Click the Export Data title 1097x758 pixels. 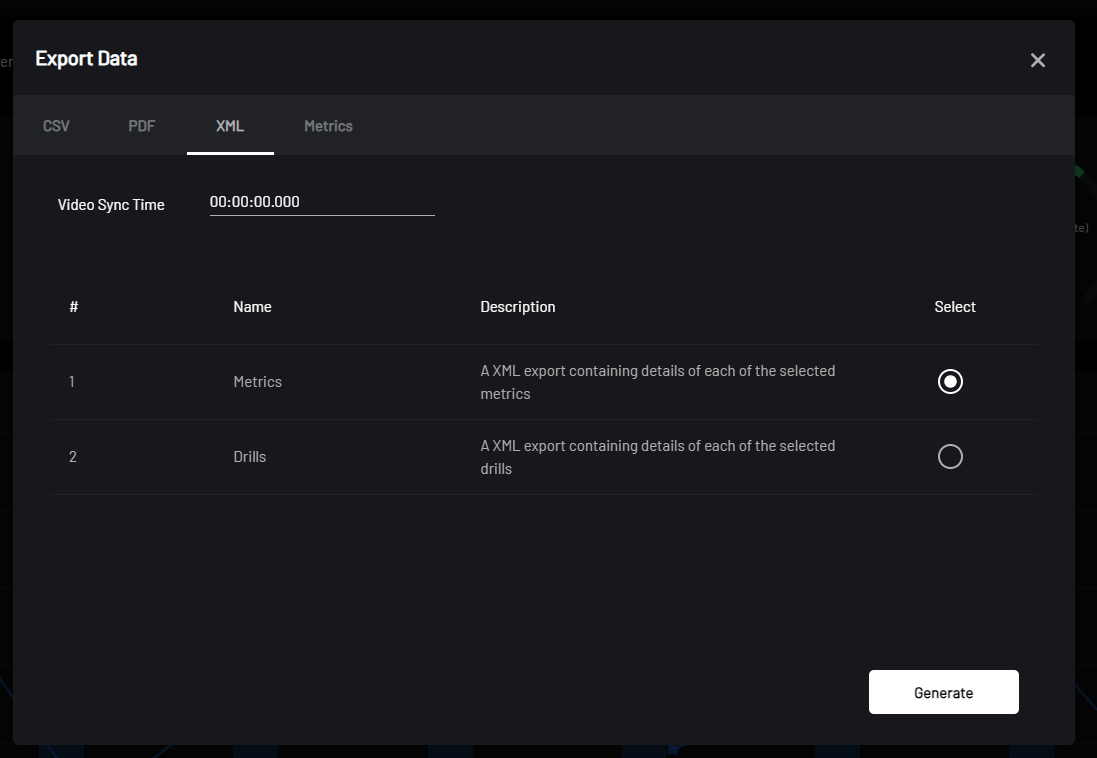click(x=86, y=59)
